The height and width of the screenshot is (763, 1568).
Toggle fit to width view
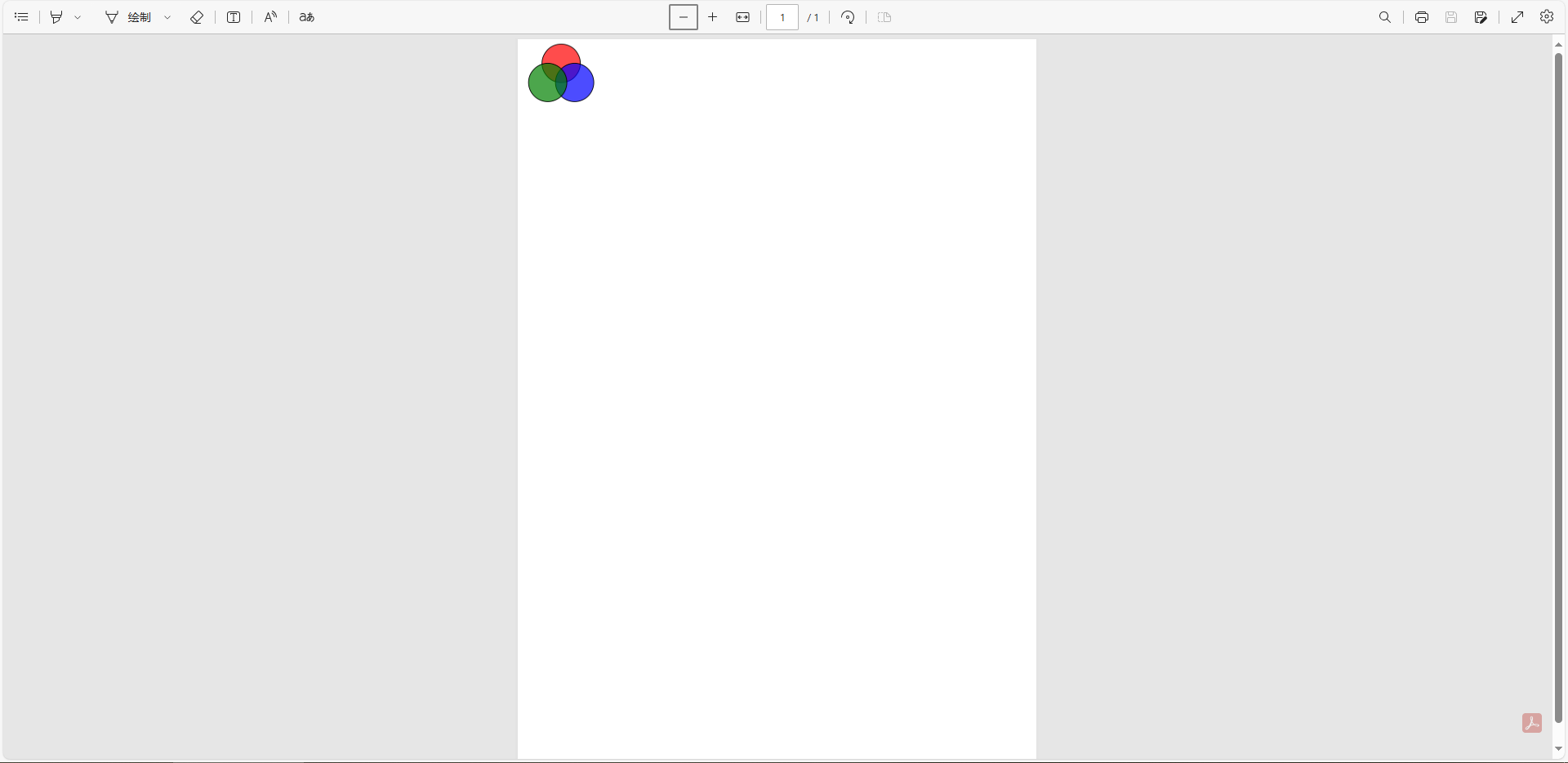pyautogui.click(x=742, y=17)
